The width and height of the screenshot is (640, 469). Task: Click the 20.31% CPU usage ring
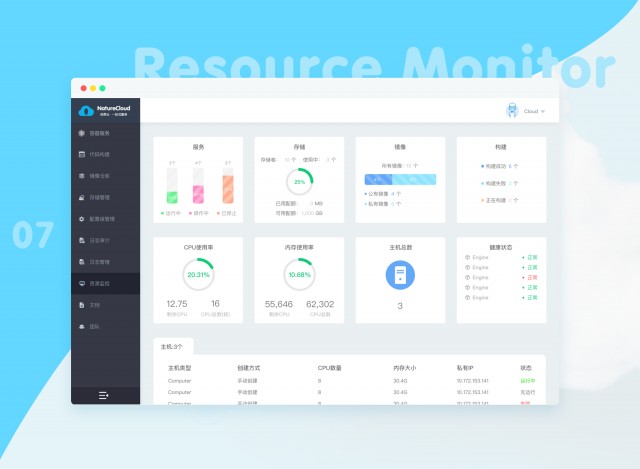pos(198,274)
